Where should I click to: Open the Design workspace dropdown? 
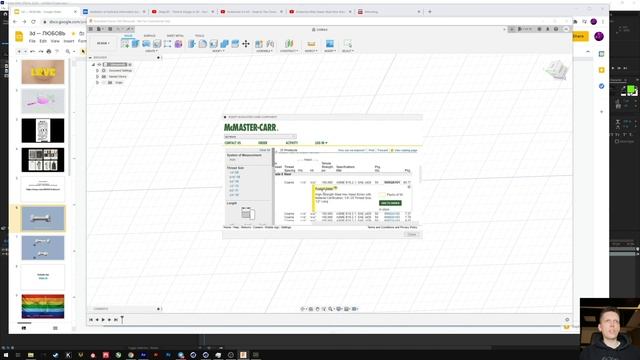103,43
